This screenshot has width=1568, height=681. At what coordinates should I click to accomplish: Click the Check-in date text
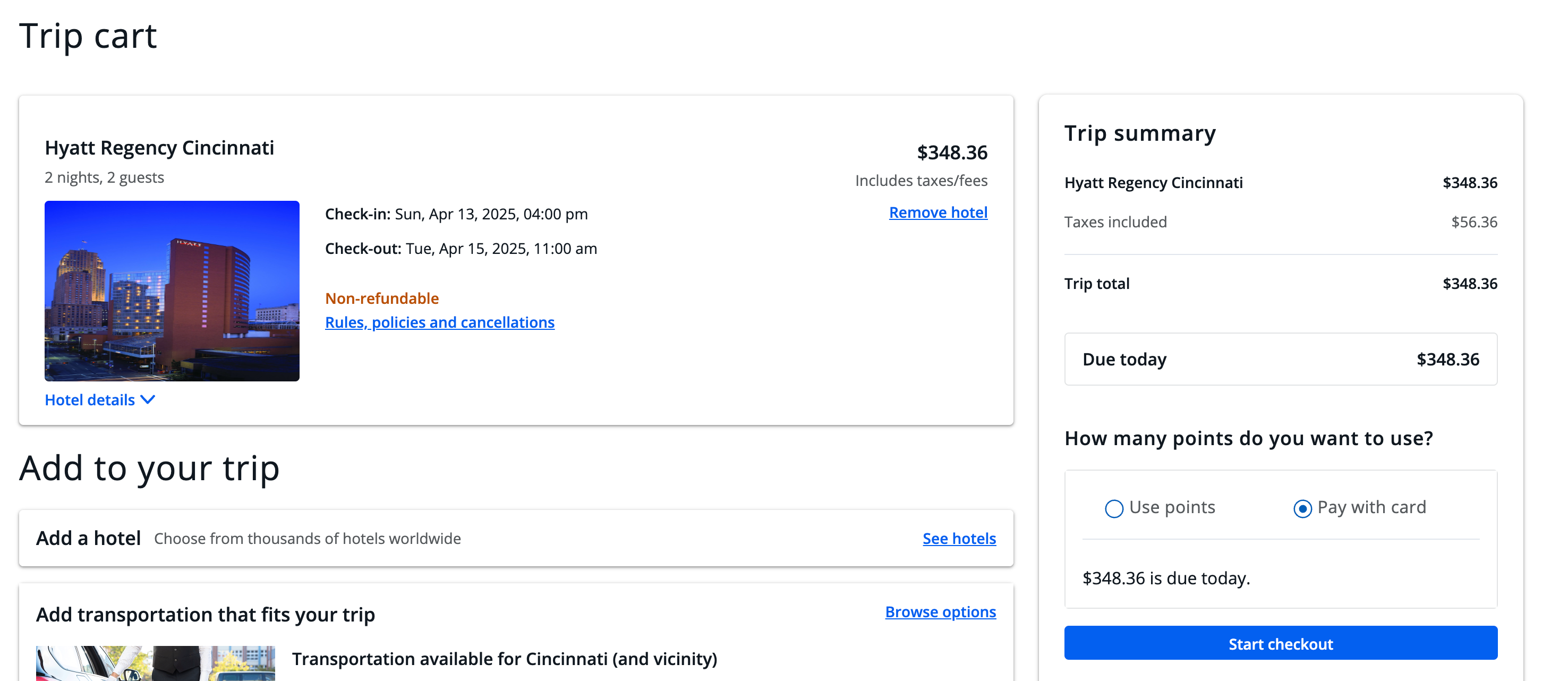coord(456,214)
